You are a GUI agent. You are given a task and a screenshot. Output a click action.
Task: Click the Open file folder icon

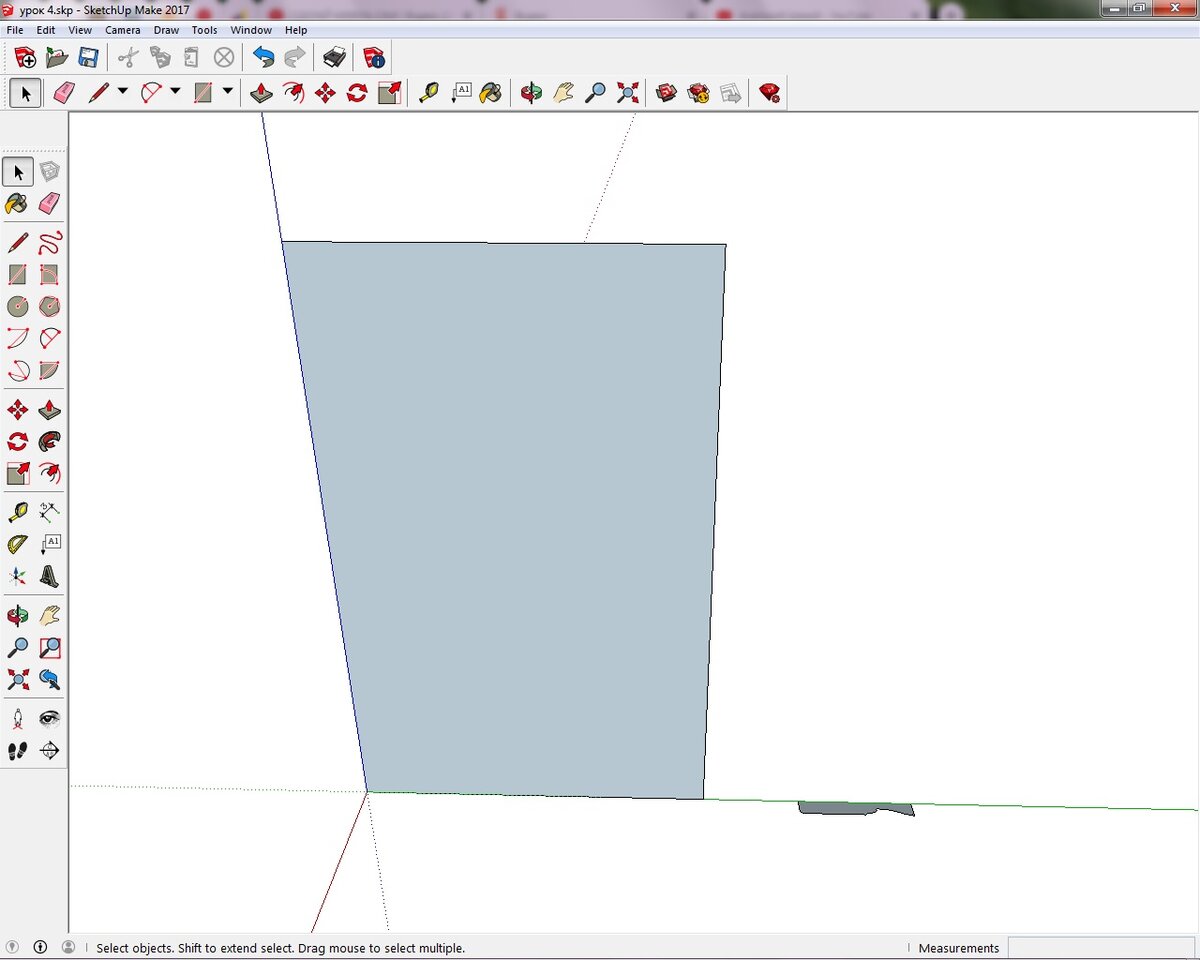[x=57, y=57]
